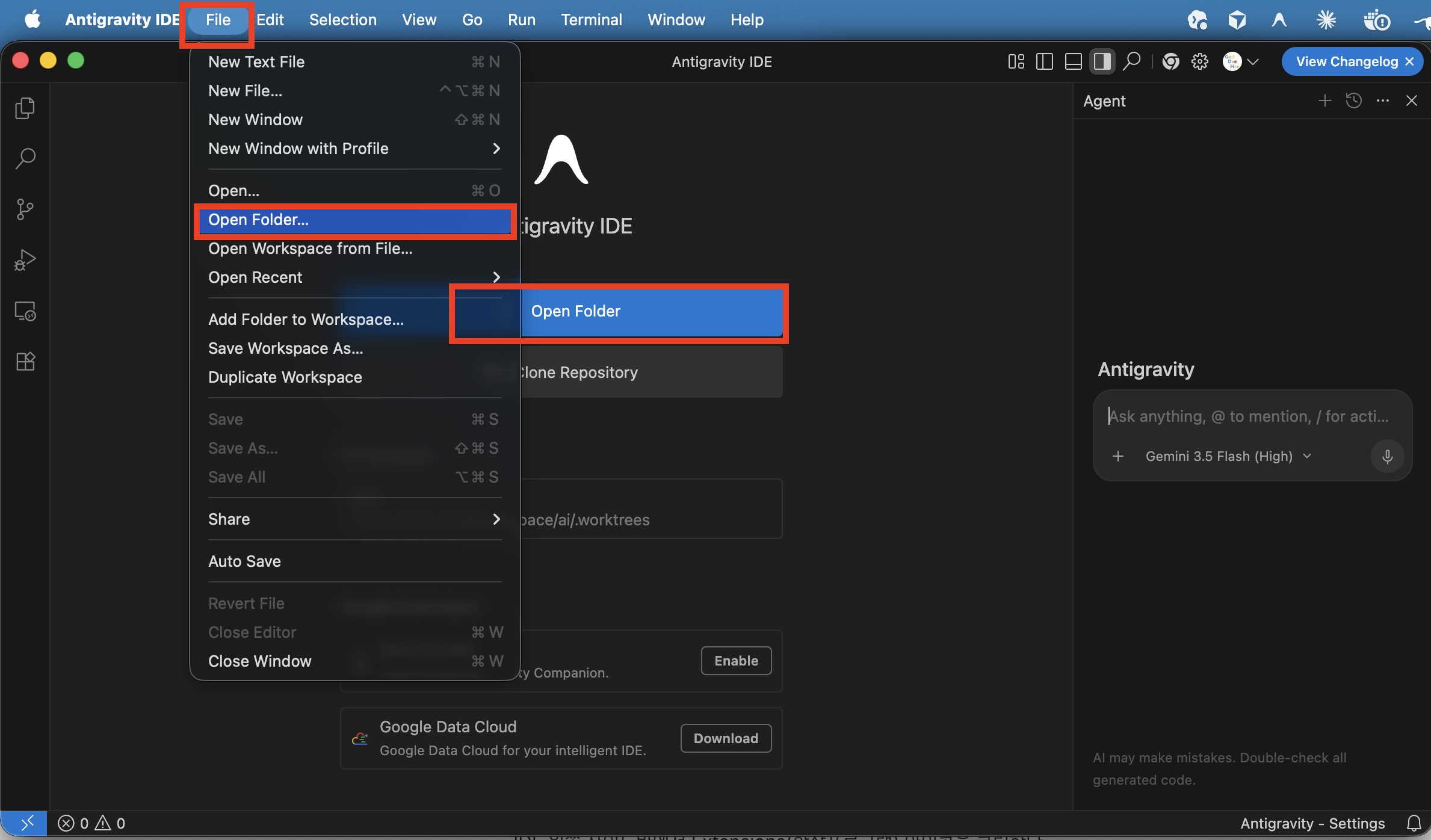This screenshot has height=840, width=1431.
Task: Open the Extensions view
Action: point(25,362)
